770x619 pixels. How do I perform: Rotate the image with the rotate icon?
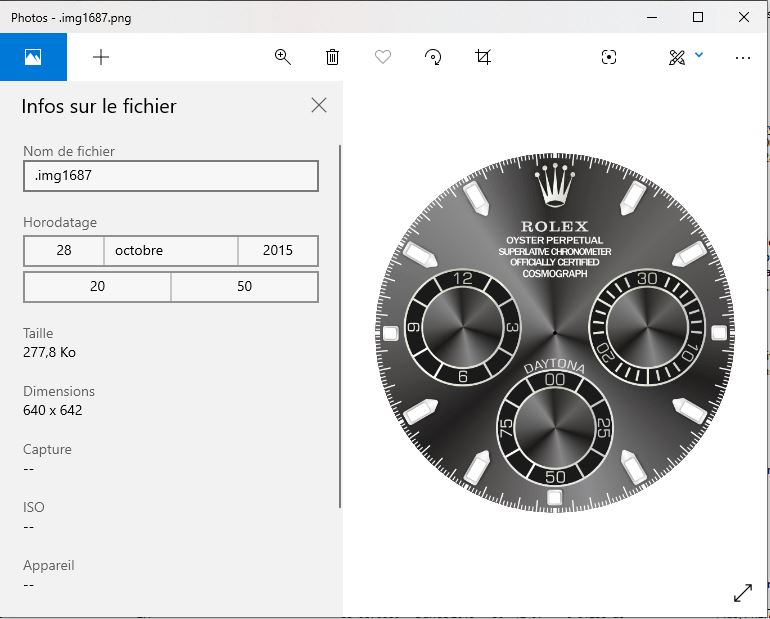(x=433, y=57)
